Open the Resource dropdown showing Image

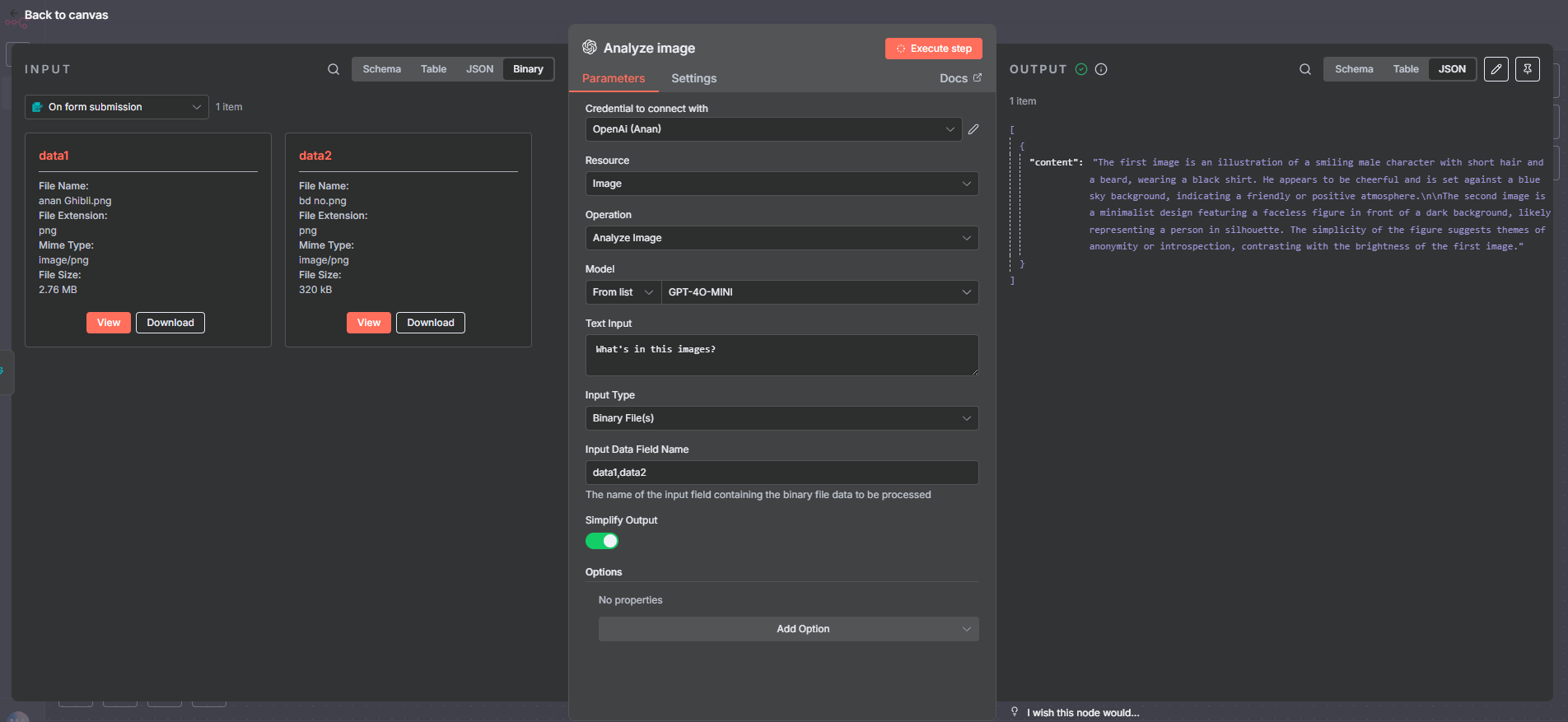pos(781,184)
